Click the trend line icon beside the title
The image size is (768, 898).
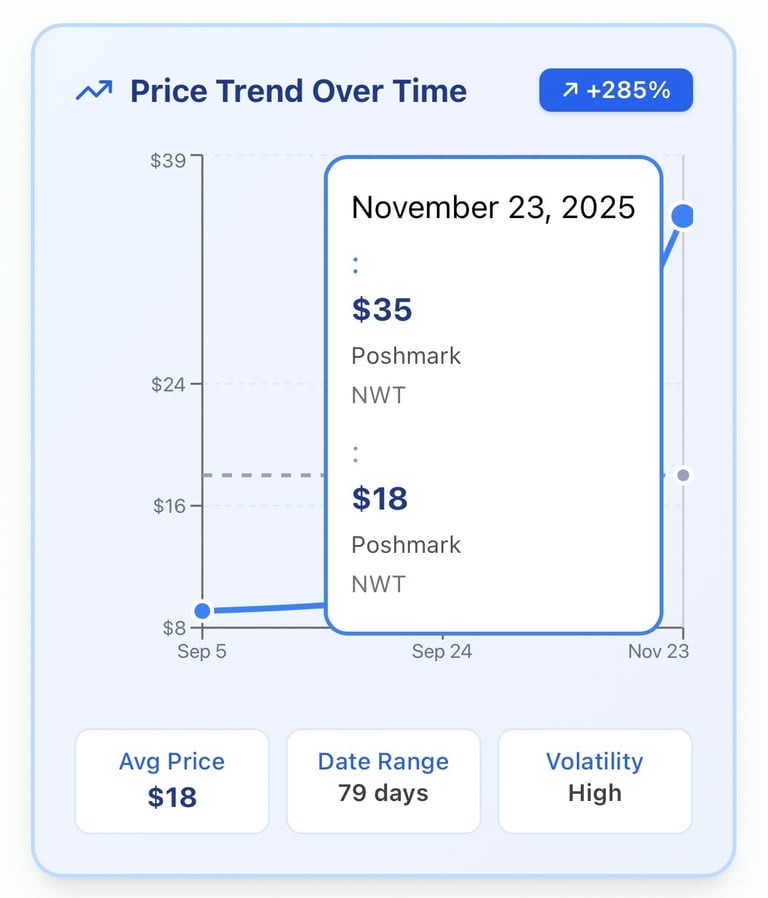94,92
